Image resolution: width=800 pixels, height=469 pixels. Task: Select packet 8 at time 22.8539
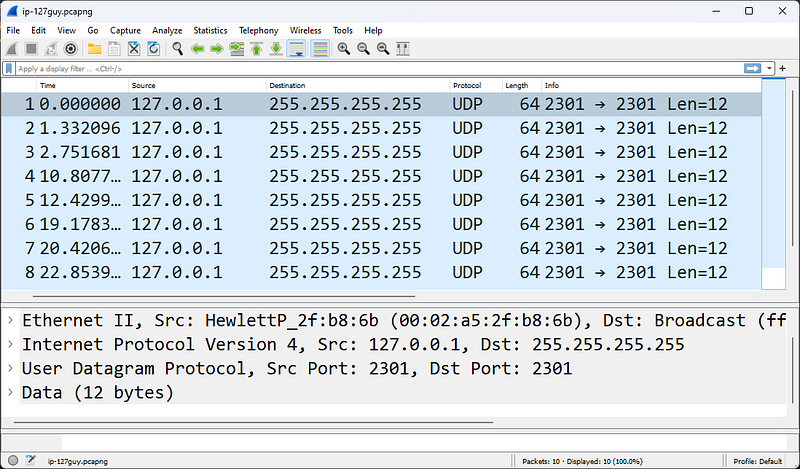click(x=381, y=272)
